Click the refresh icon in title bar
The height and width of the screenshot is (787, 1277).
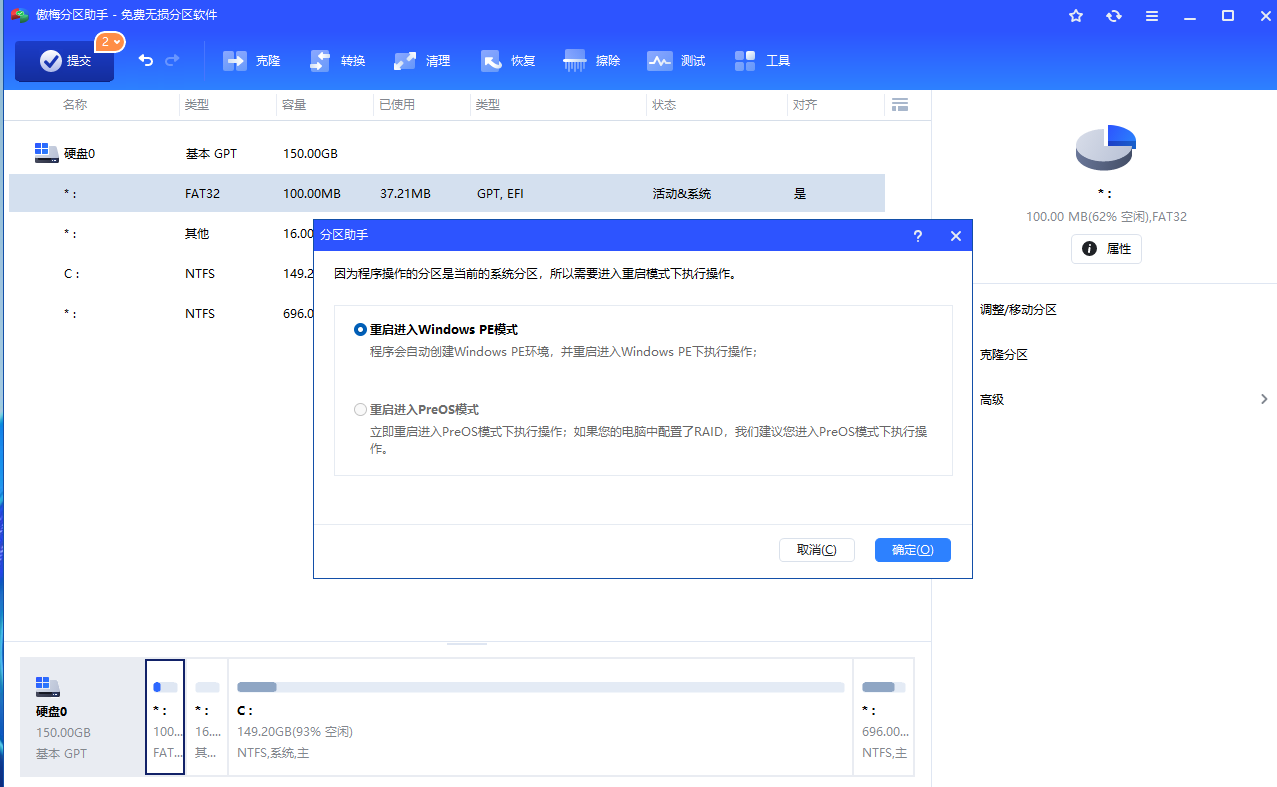click(x=1114, y=16)
